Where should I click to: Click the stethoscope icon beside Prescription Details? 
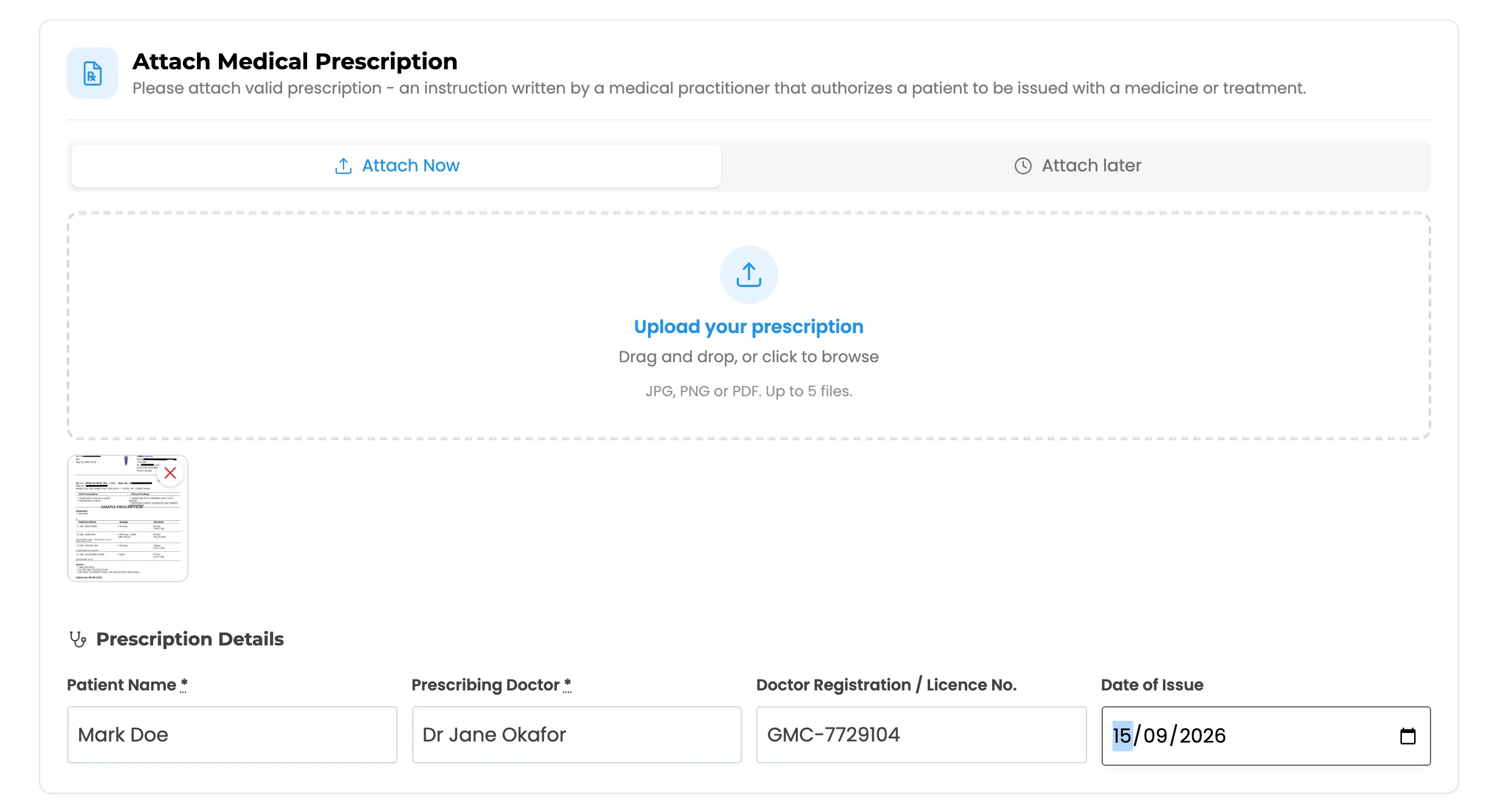(x=78, y=639)
